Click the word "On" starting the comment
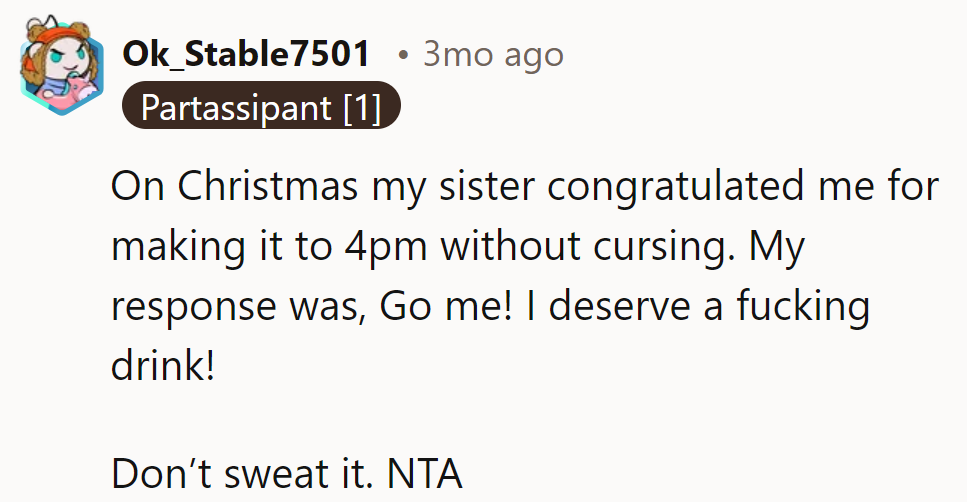The image size is (967, 502). [137, 186]
